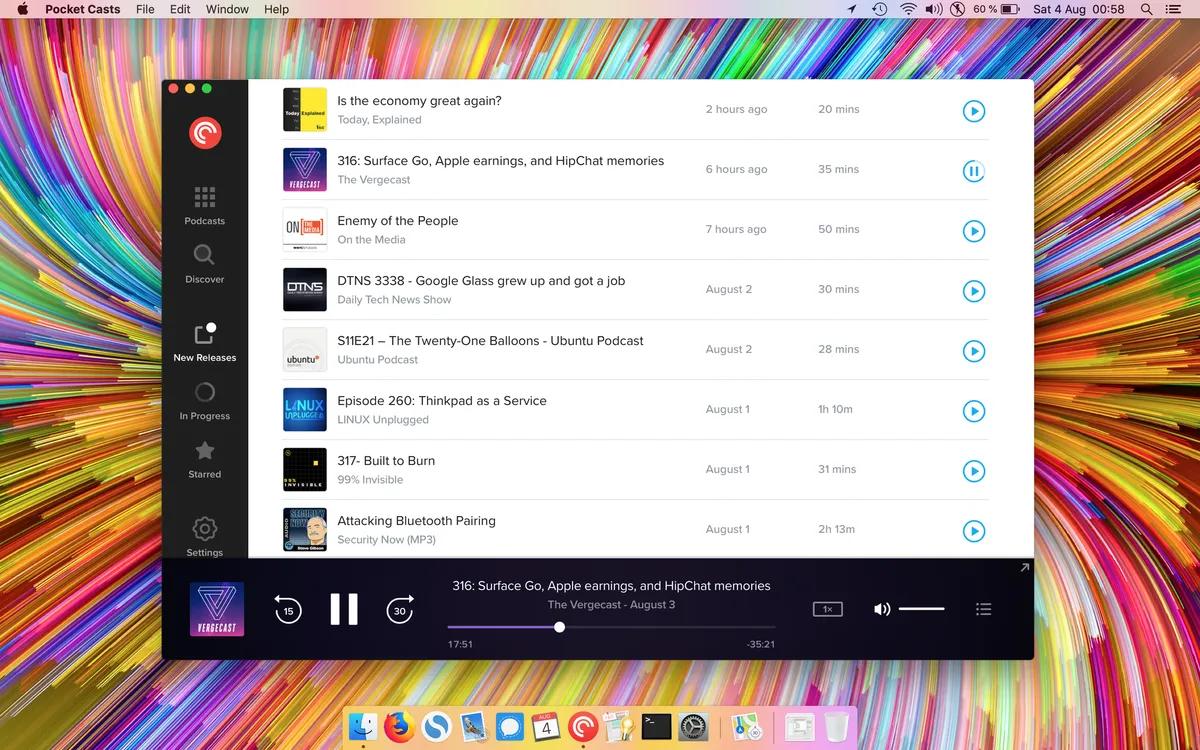This screenshot has height=750, width=1200.
Task: Open Settings gear in sidebar
Action: pyautogui.click(x=204, y=535)
